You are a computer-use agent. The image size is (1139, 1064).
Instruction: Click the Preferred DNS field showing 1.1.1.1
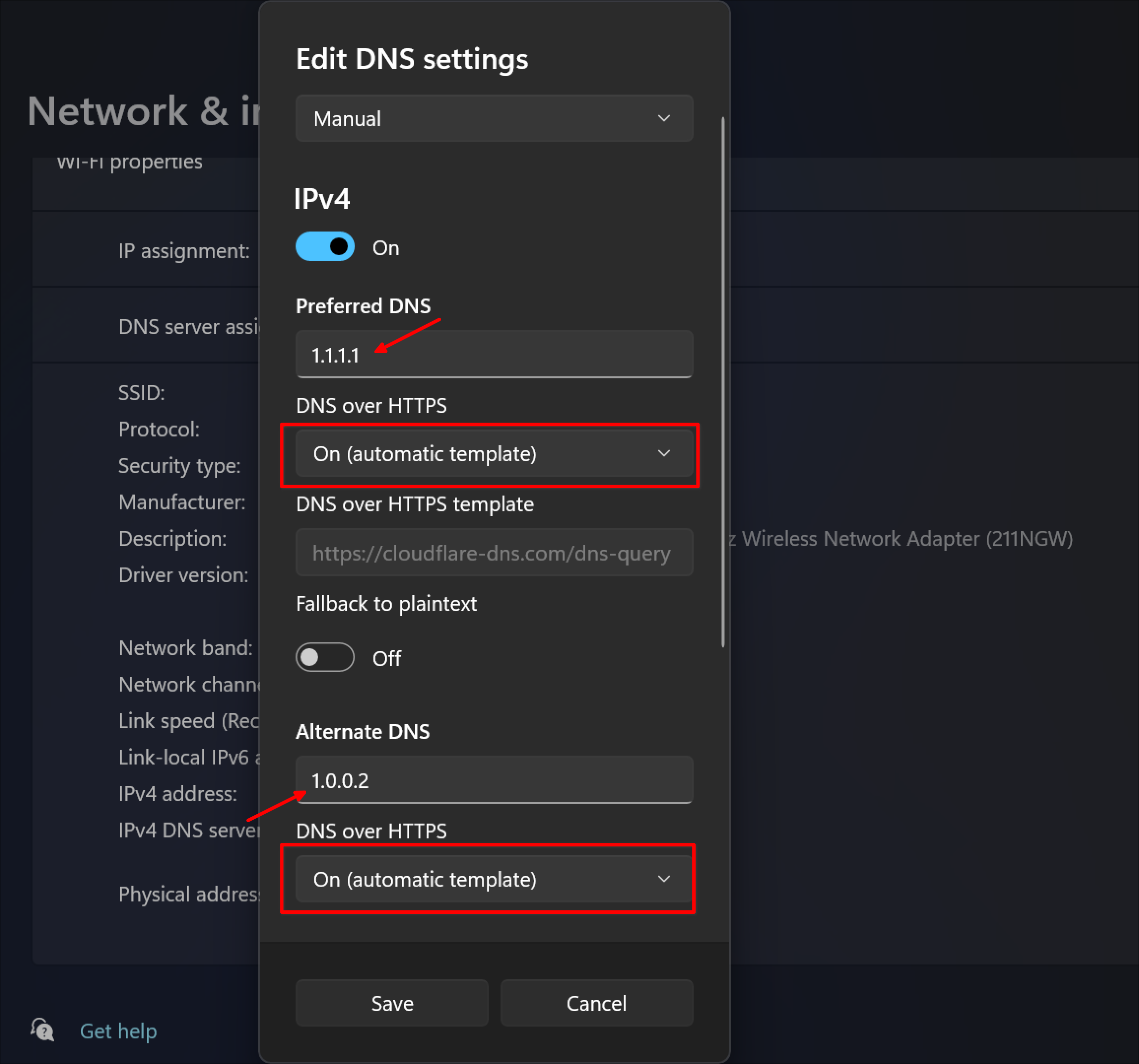pos(494,354)
